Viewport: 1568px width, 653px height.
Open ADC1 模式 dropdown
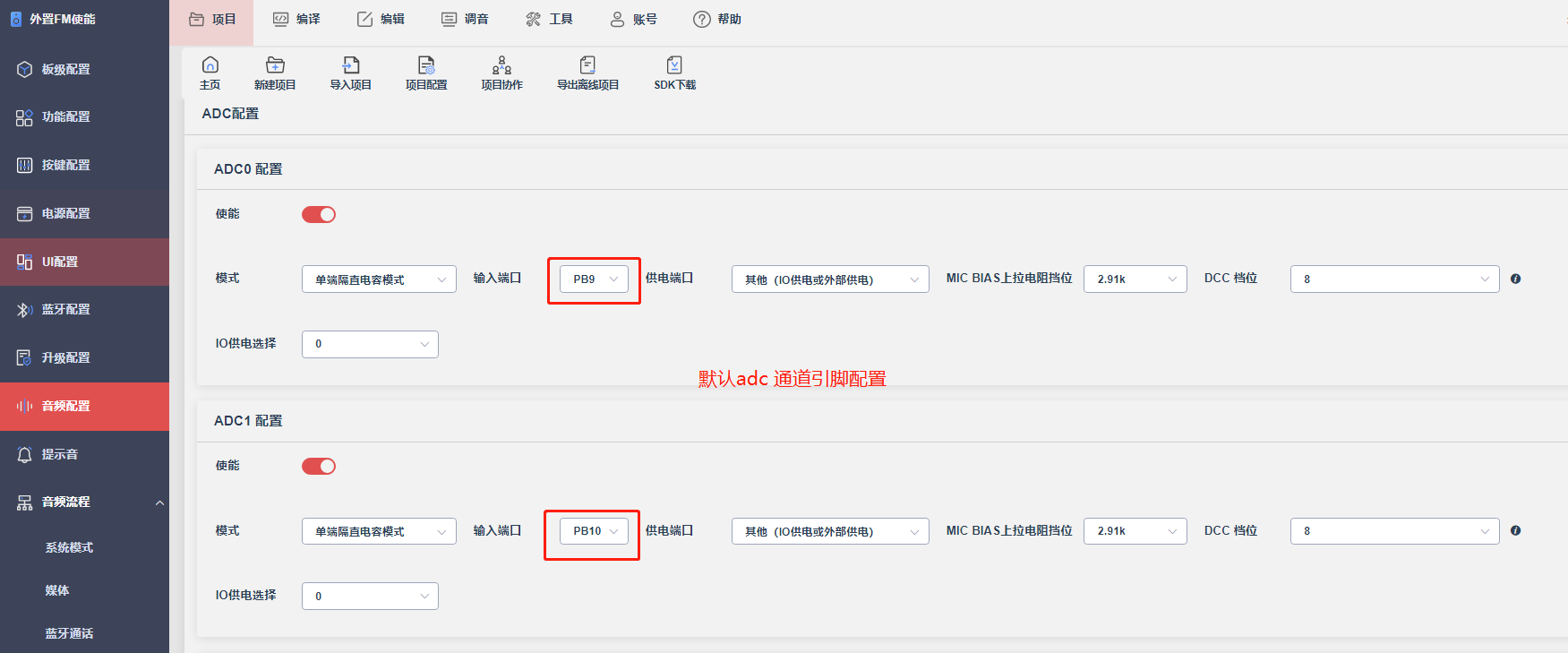(x=379, y=531)
